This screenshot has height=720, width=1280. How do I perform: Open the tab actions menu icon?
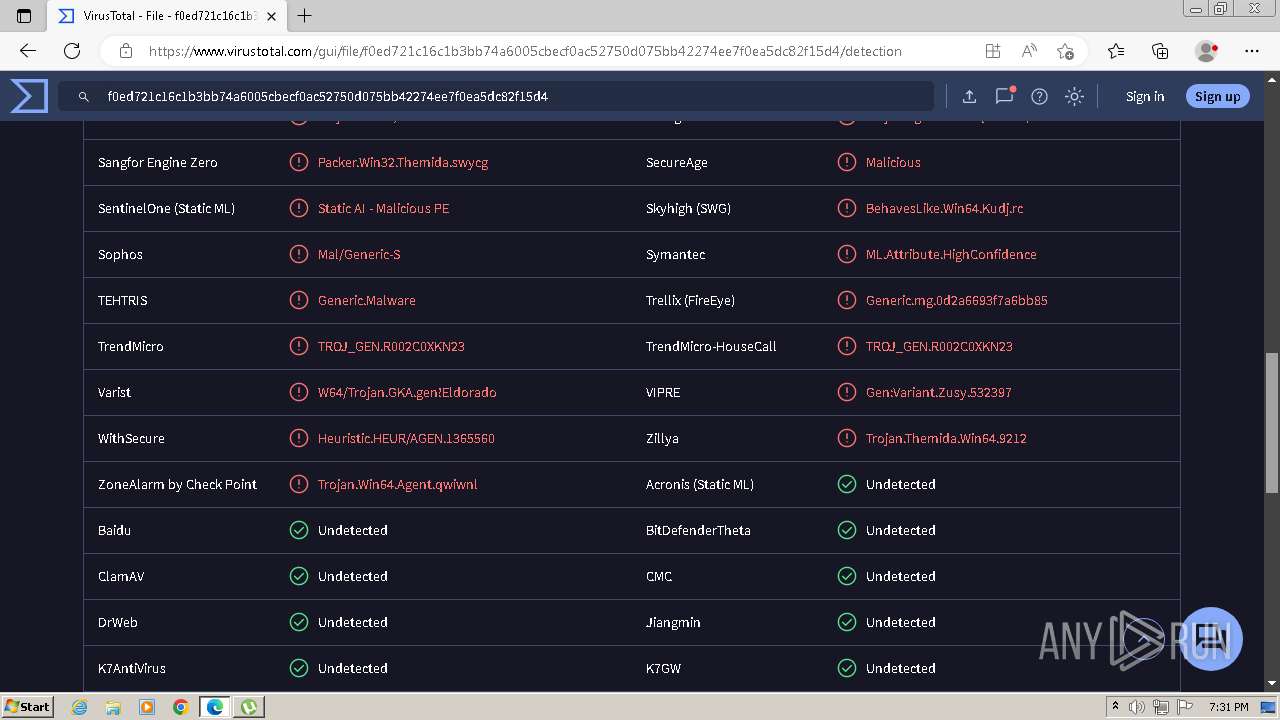pos(24,16)
